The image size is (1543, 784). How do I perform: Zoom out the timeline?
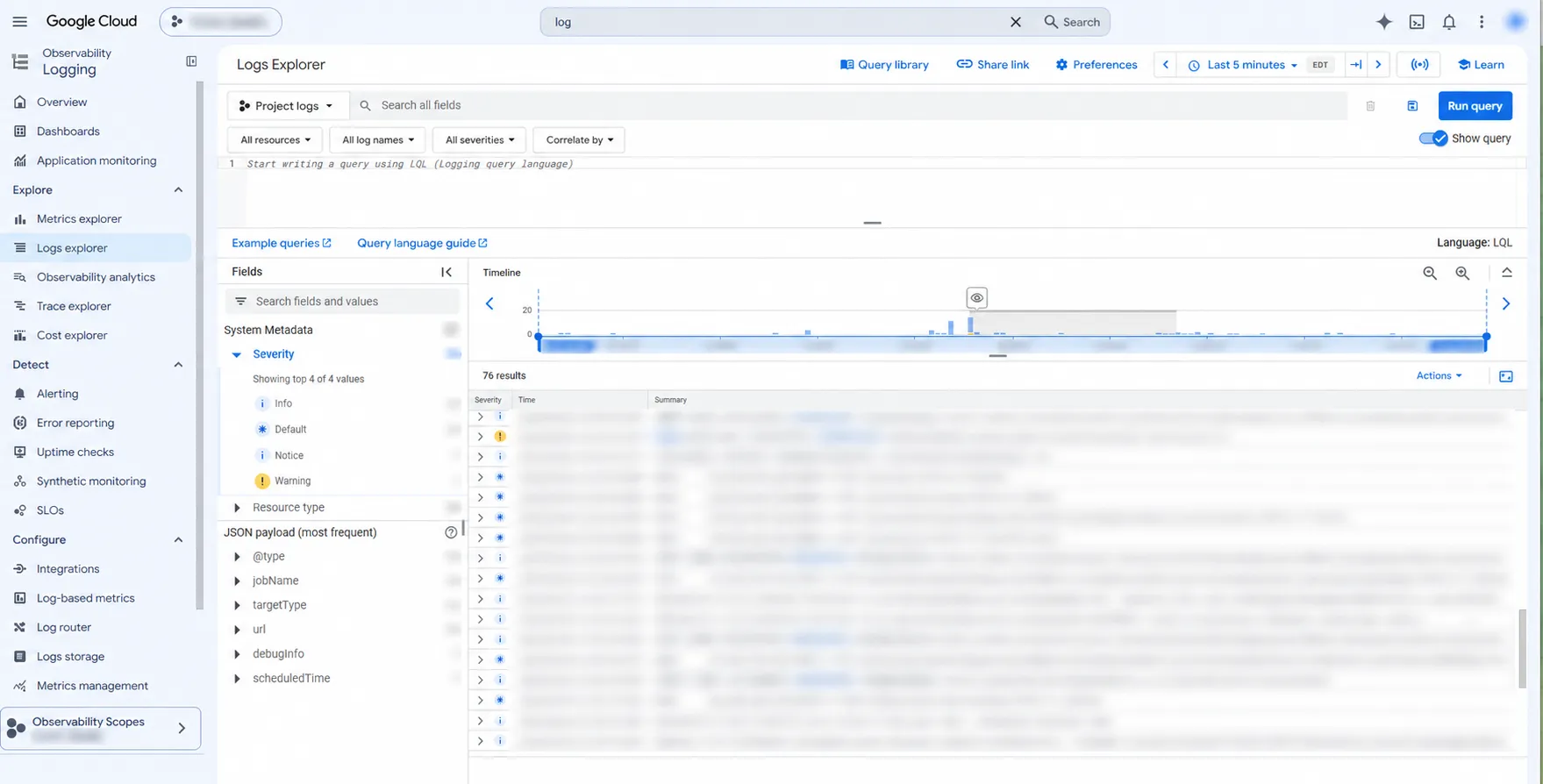pos(1430,274)
